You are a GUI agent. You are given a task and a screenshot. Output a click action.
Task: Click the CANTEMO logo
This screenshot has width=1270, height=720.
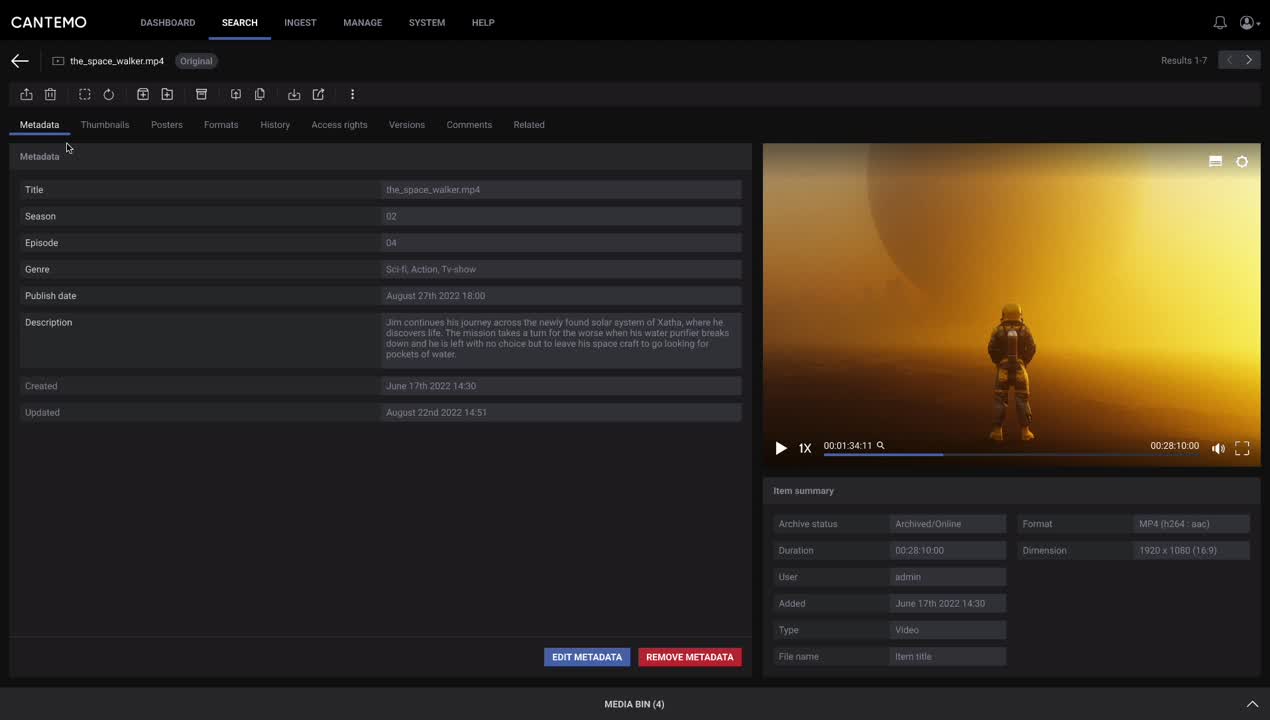point(49,22)
